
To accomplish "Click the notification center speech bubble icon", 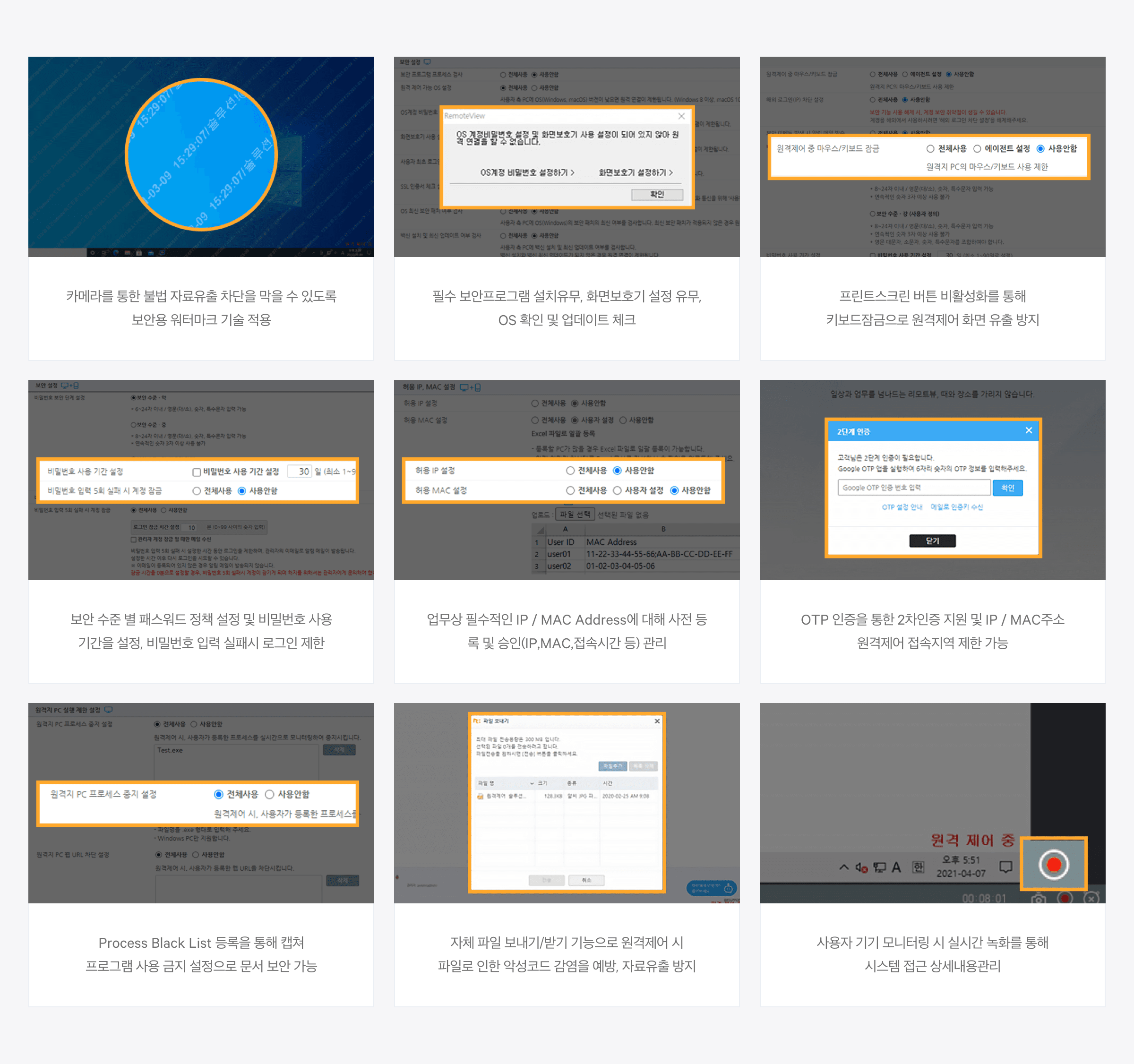I will 1005,867.
